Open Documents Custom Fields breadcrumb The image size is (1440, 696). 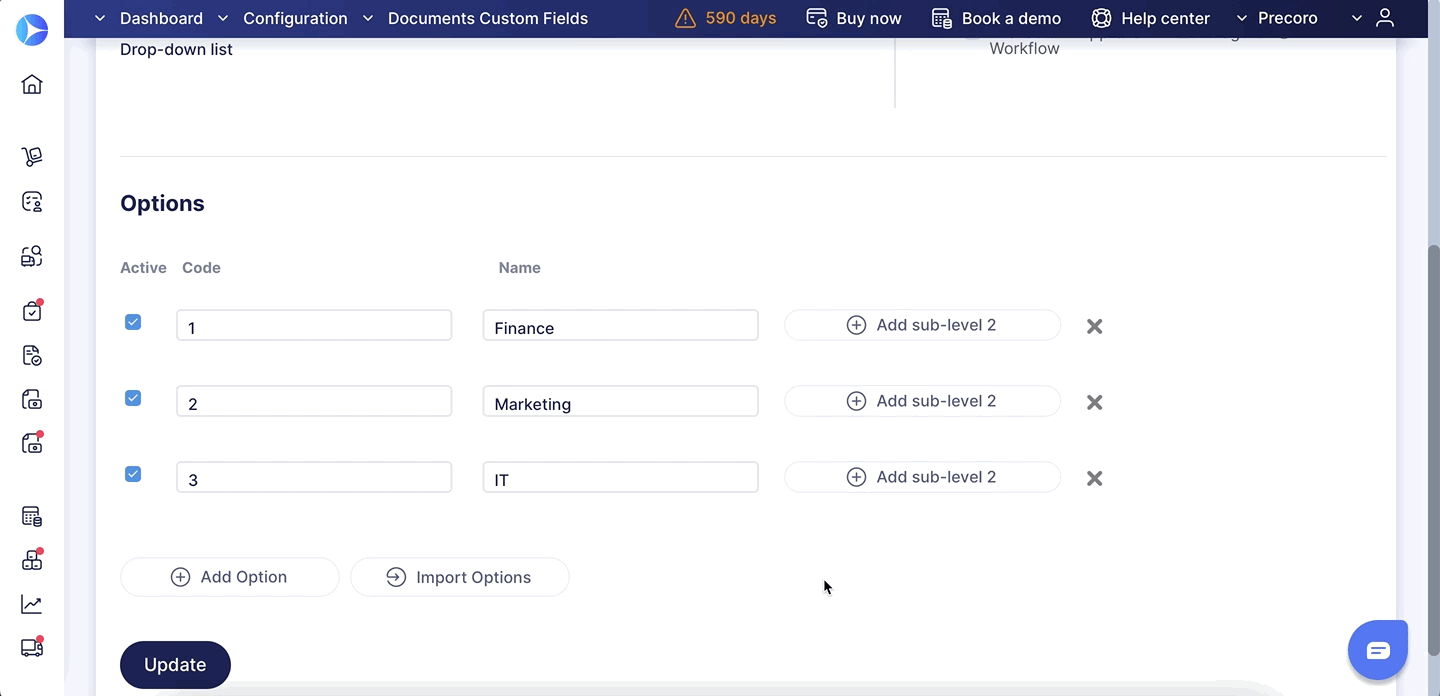(488, 18)
